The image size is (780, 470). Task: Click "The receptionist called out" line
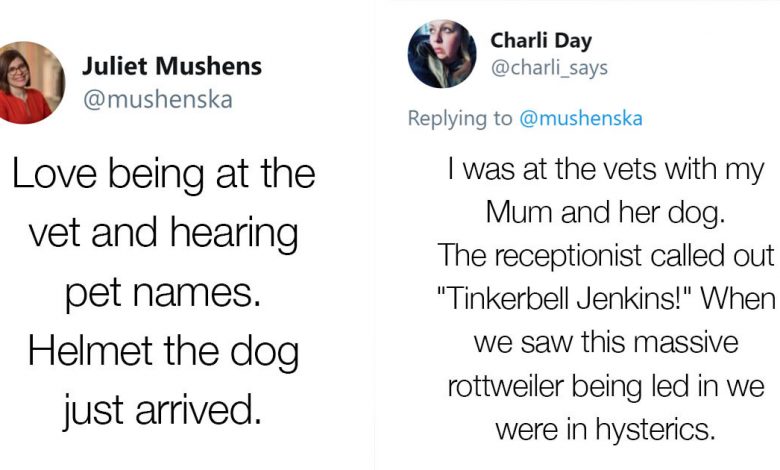(x=606, y=256)
